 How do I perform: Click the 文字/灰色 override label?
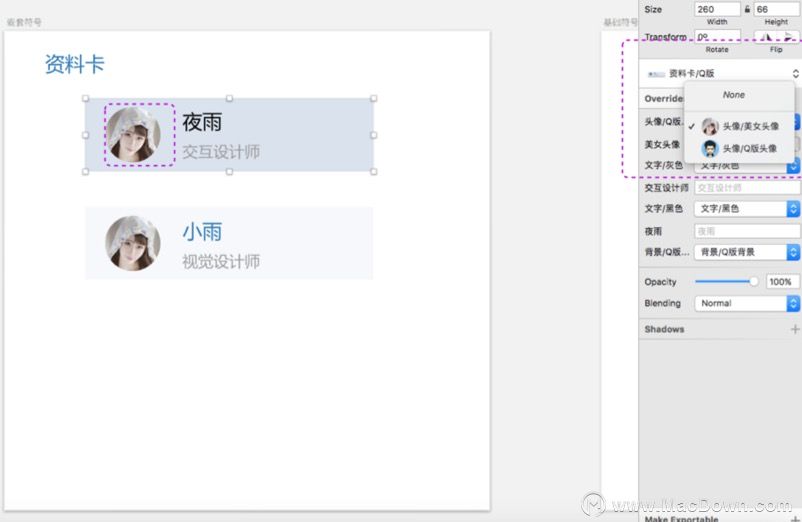663,165
